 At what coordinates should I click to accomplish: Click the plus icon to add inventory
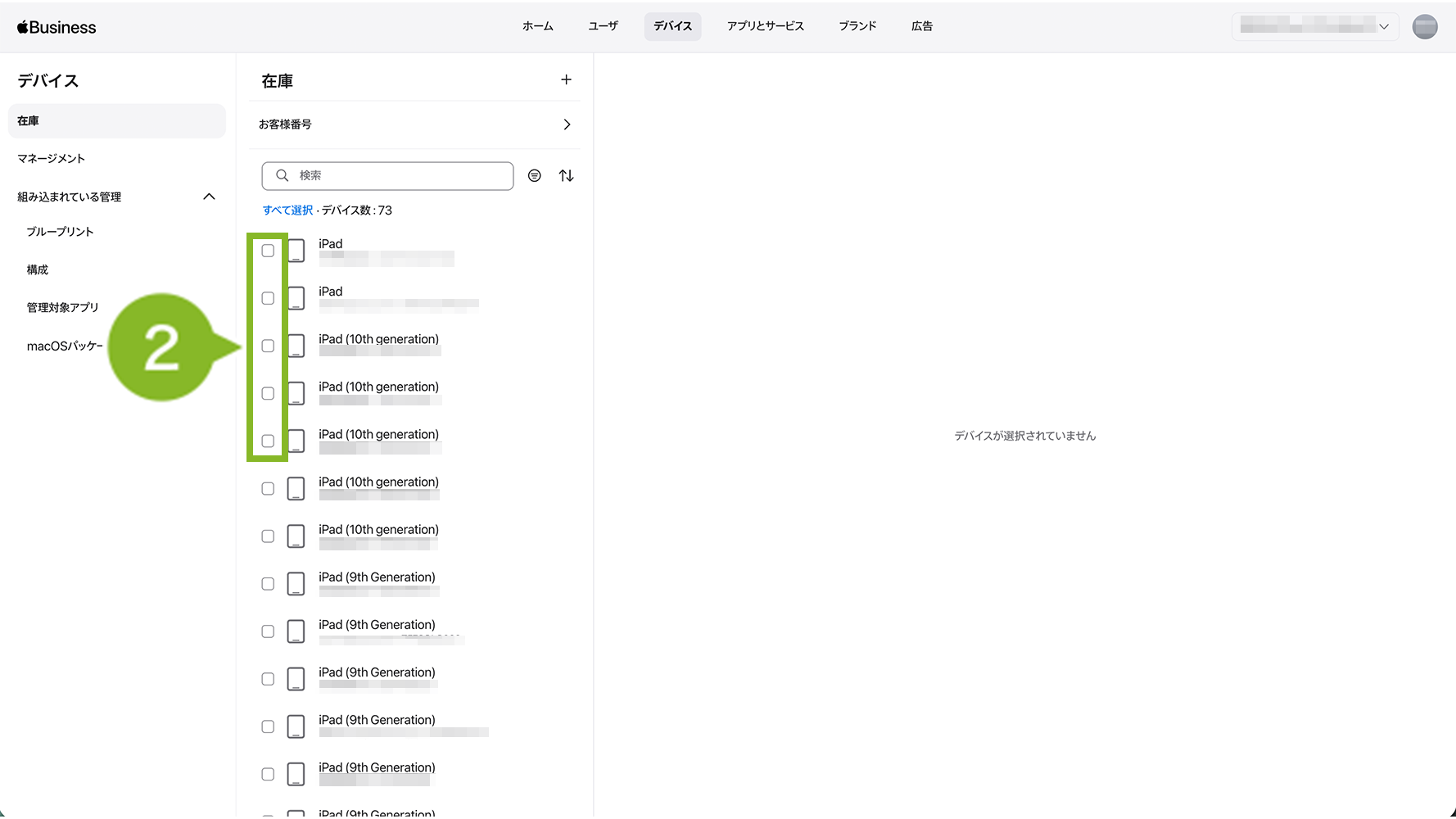click(x=566, y=79)
